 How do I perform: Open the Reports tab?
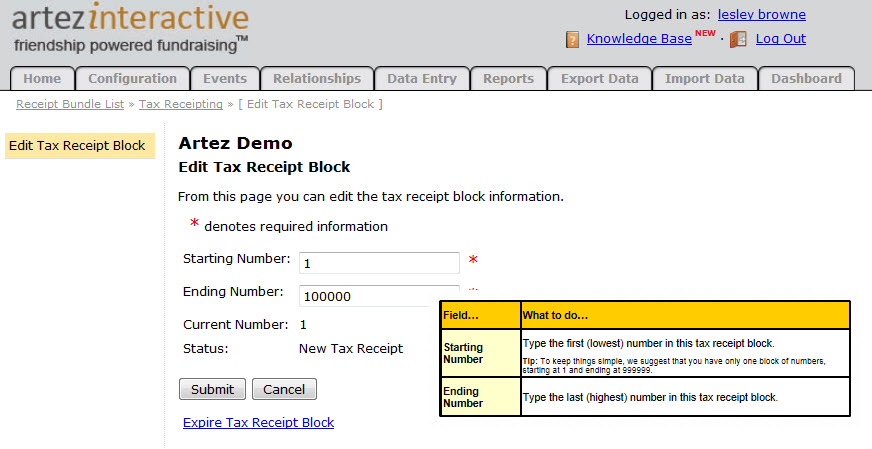click(508, 79)
